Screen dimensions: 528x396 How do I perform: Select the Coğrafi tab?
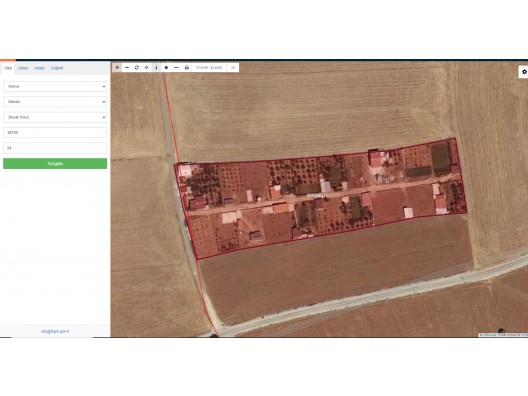pyautogui.click(x=57, y=68)
